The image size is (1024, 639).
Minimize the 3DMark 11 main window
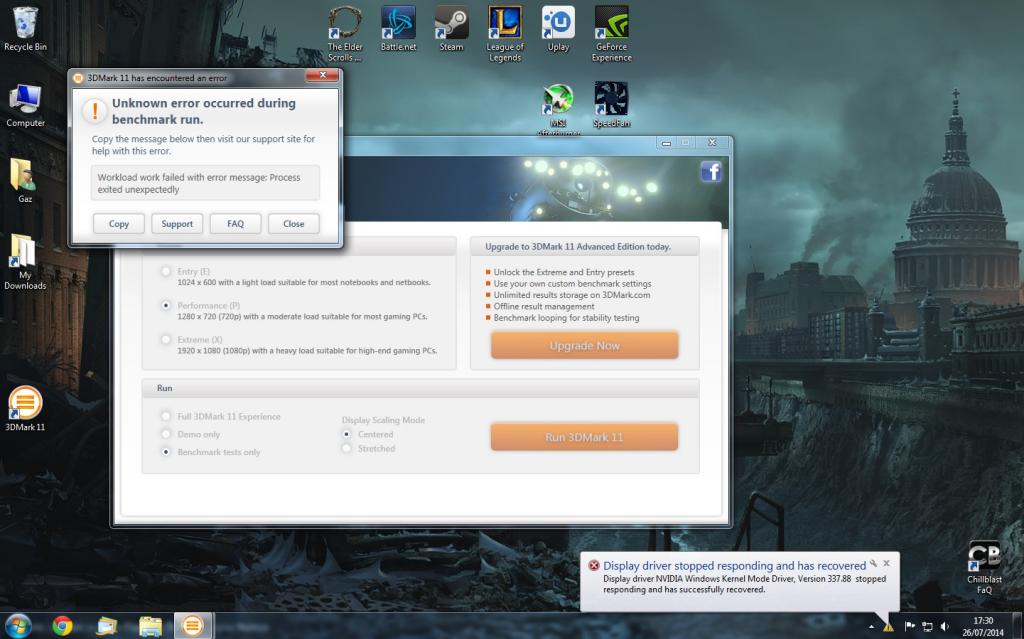[x=666, y=142]
